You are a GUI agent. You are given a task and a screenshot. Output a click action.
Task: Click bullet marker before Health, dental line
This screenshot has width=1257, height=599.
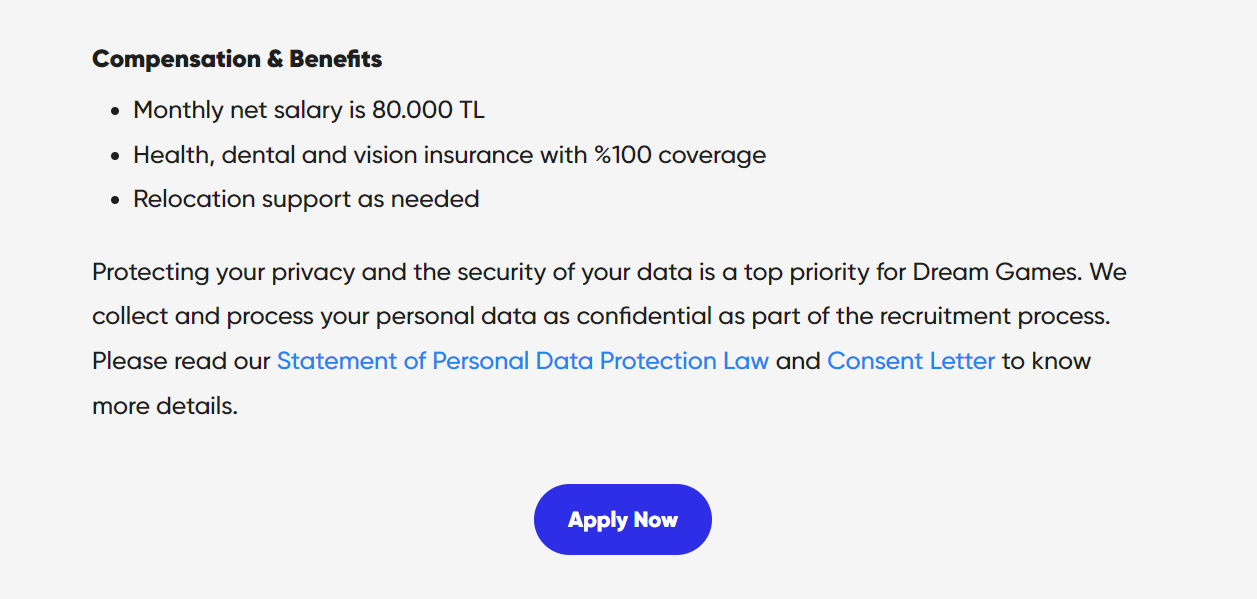(x=116, y=156)
